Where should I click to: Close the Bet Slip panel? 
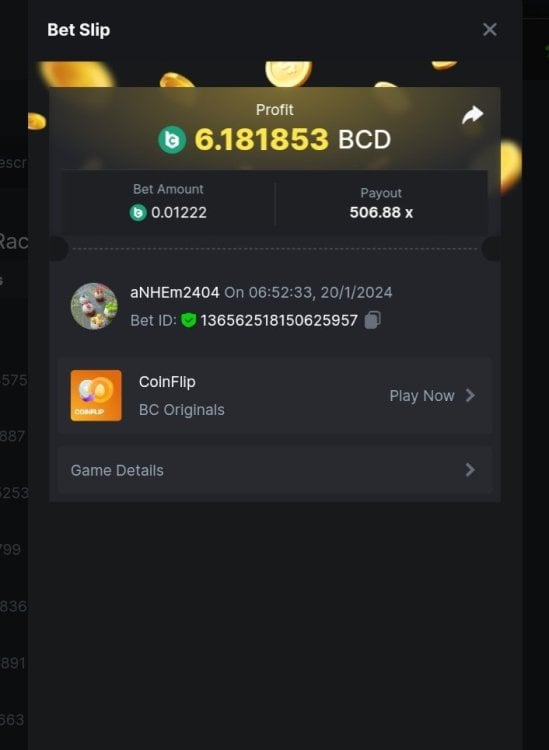click(x=490, y=30)
